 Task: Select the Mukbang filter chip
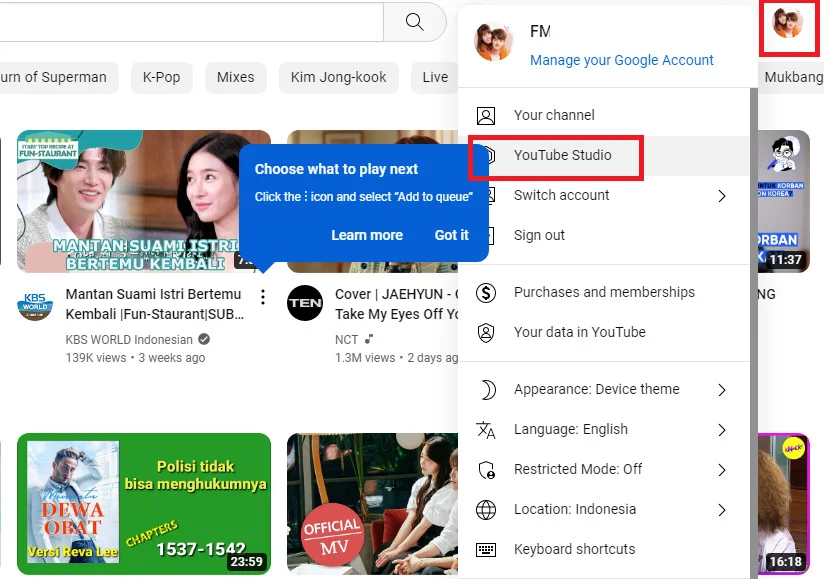tap(792, 77)
